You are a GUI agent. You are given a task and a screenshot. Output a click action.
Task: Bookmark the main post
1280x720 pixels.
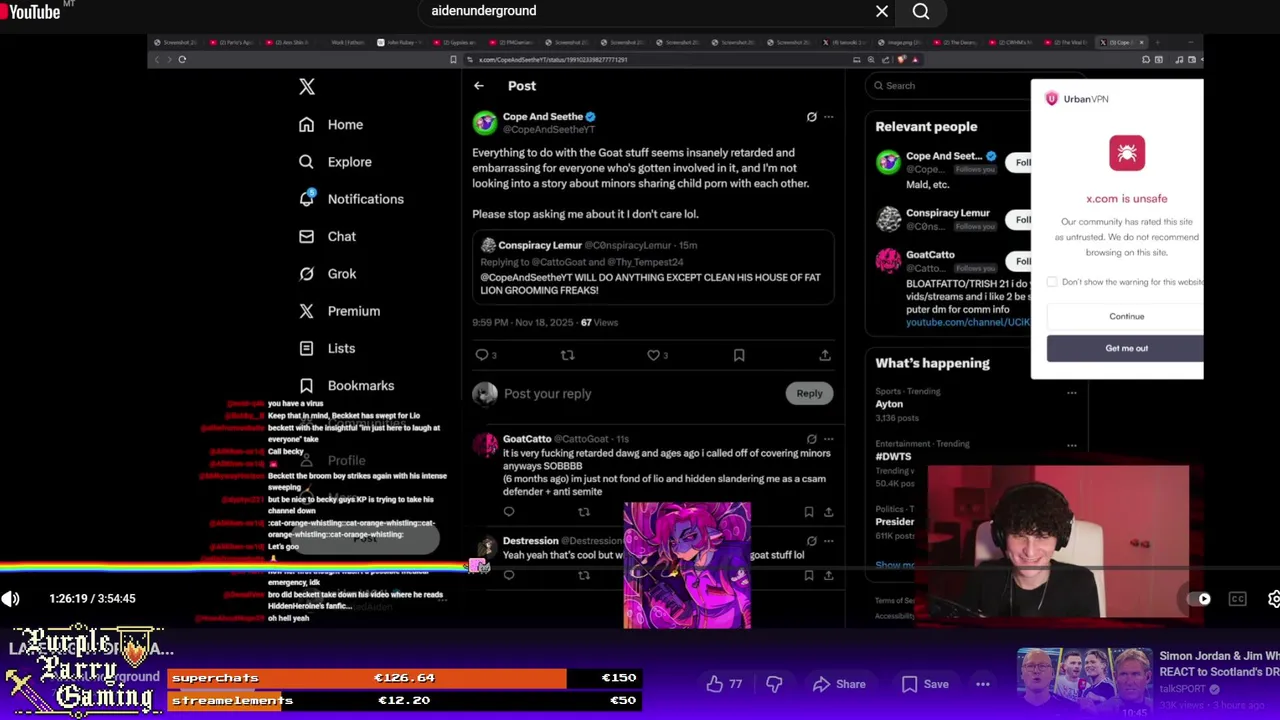739,355
